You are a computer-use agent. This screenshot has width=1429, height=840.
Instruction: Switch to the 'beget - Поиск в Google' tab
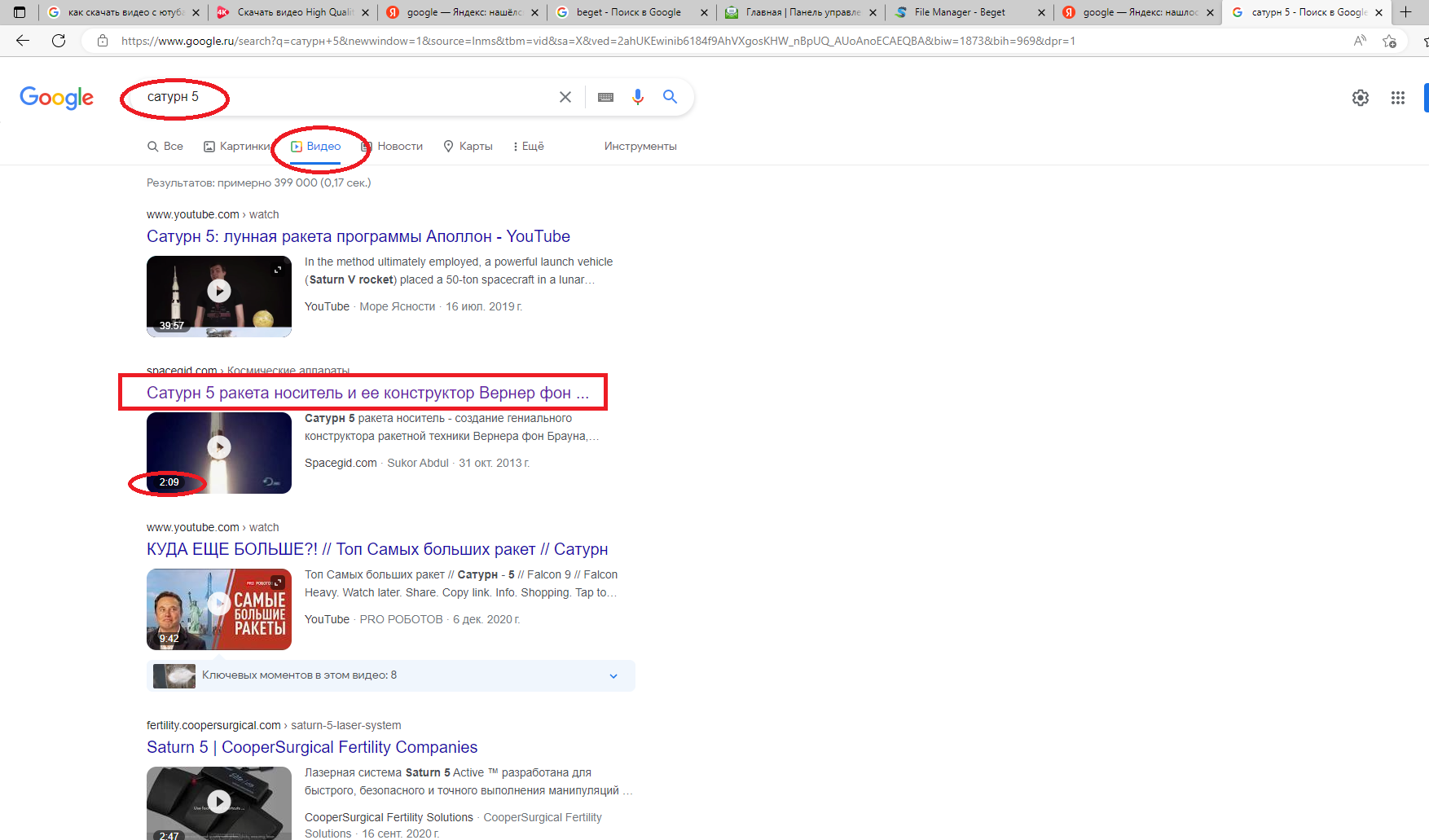629,12
